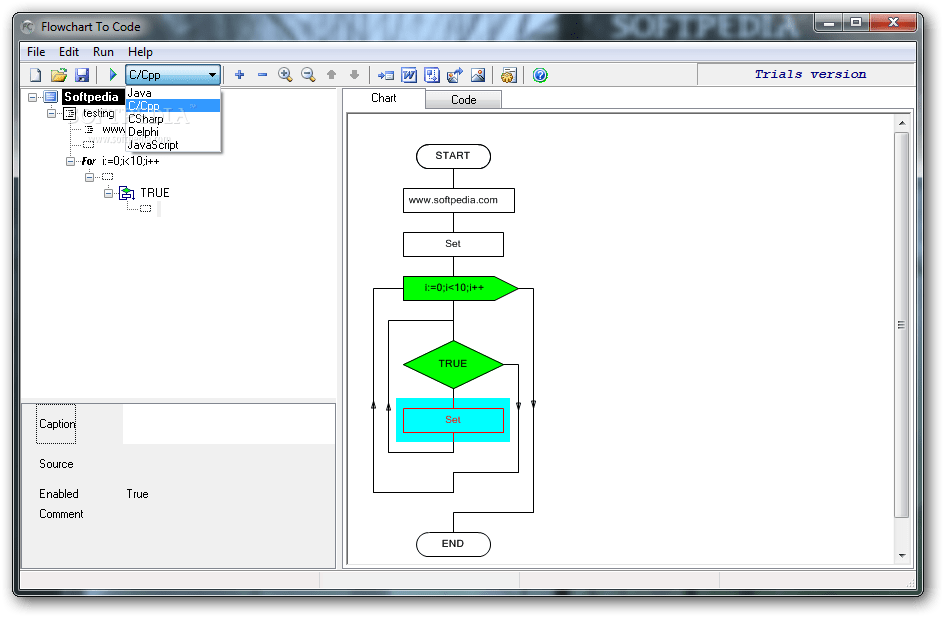This screenshot has height=617, width=944.
Task: Open the Help icon on the toolbar
Action: point(539,74)
